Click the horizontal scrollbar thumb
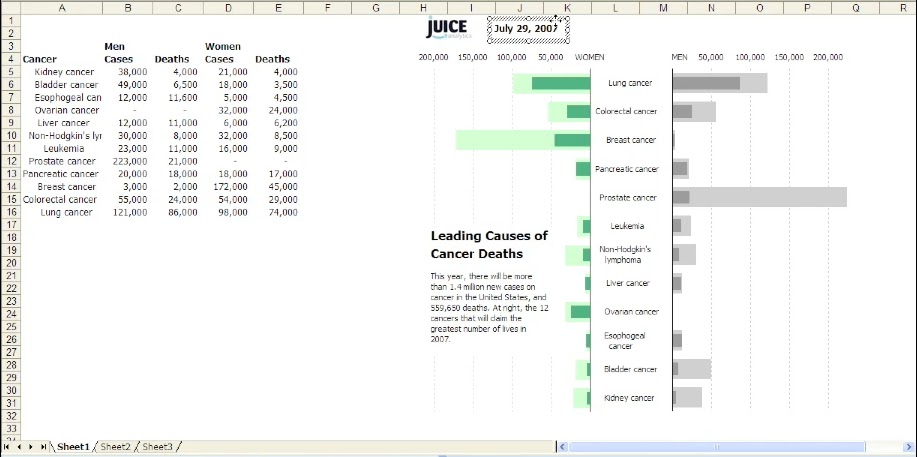Screen dimensions: 917x457 716,446
